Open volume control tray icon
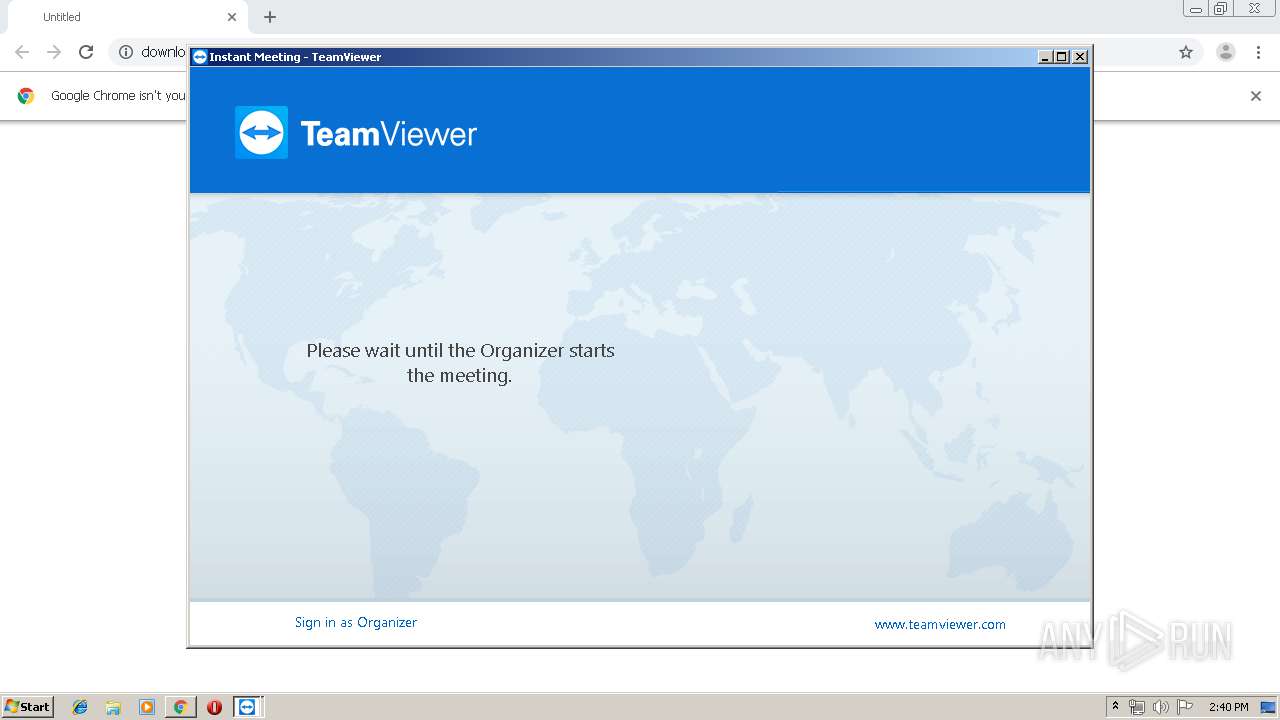 [x=1160, y=707]
